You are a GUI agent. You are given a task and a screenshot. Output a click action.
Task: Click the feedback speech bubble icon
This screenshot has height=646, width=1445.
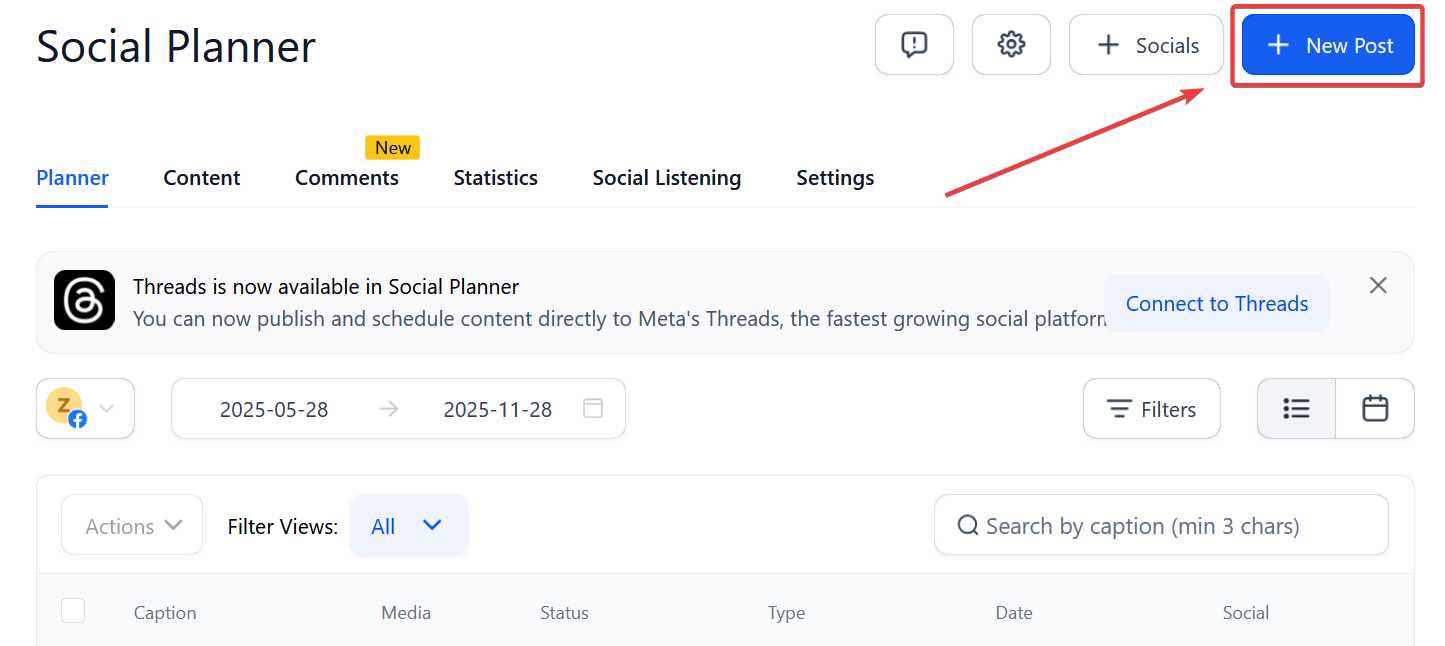pyautogui.click(x=913, y=45)
